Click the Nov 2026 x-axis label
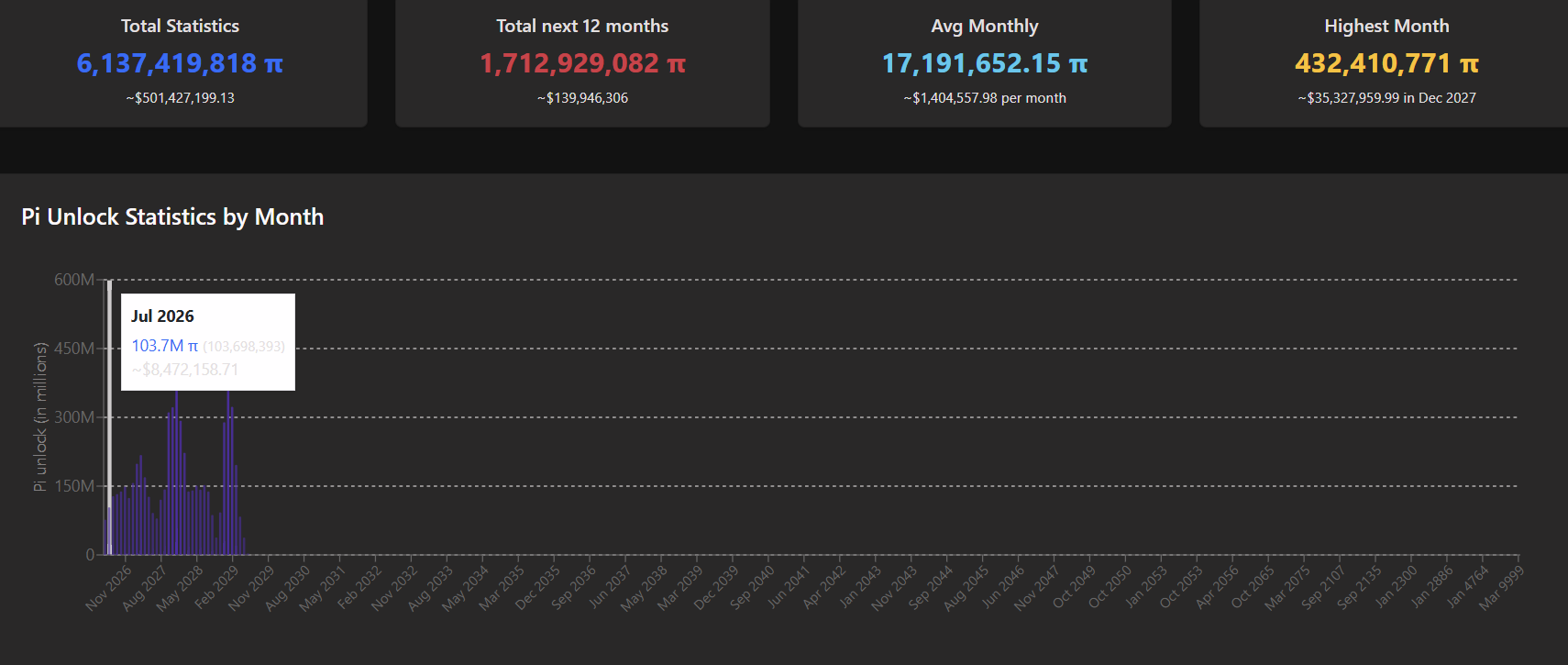Screen dimensions: 1568x665 click(x=109, y=588)
